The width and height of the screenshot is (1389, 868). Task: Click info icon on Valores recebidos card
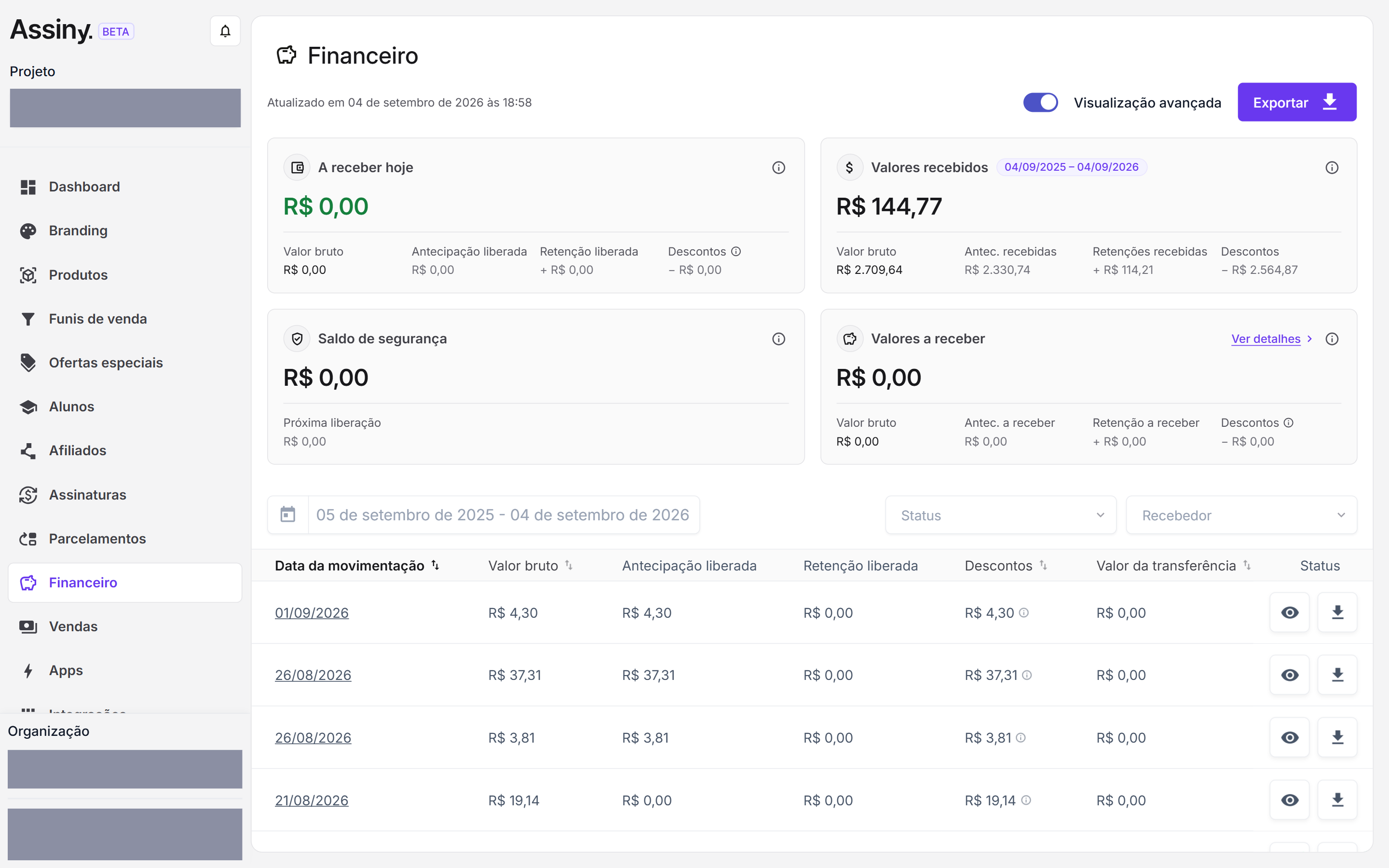coord(1332,168)
